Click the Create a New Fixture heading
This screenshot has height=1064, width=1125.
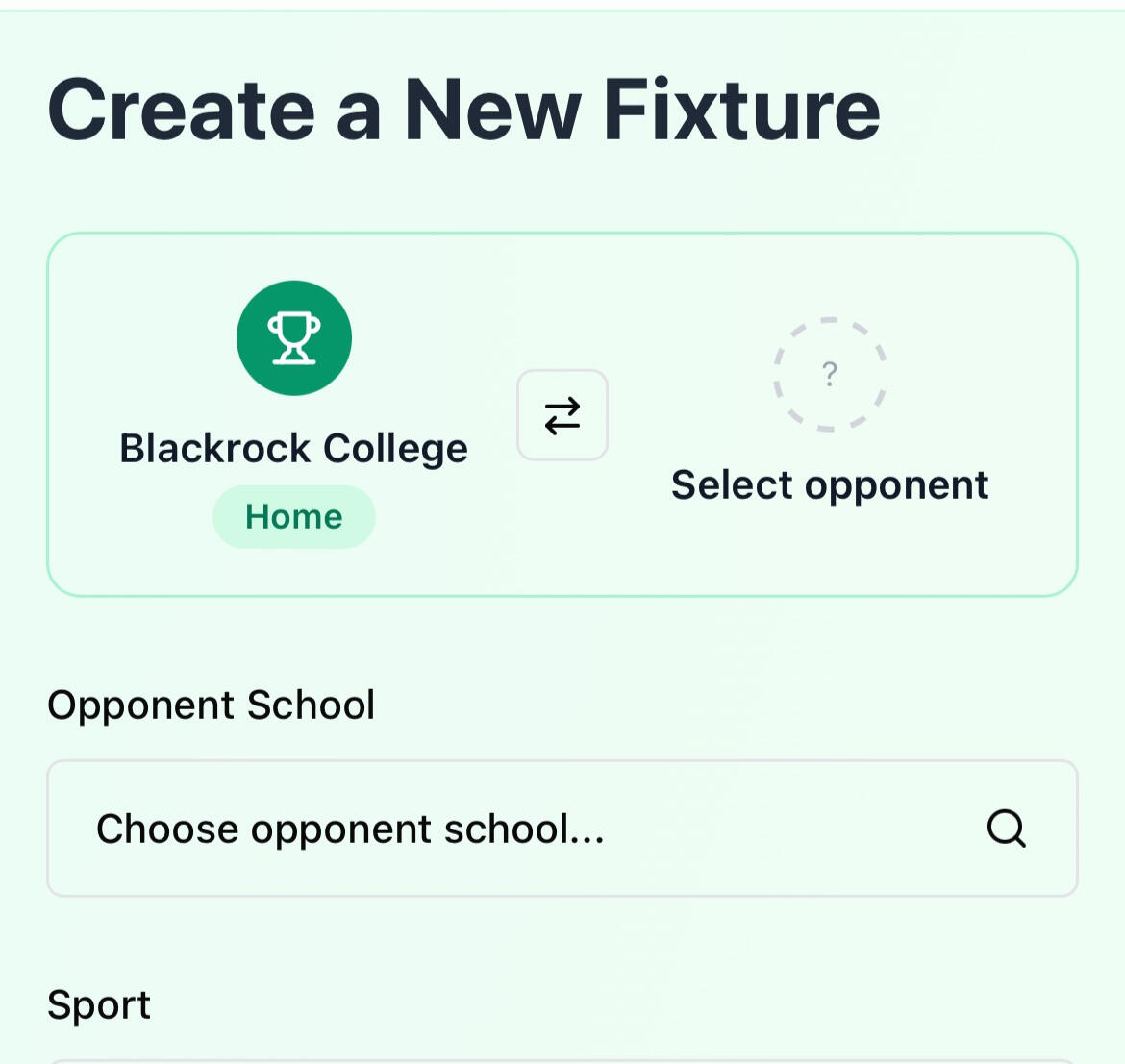point(463,110)
